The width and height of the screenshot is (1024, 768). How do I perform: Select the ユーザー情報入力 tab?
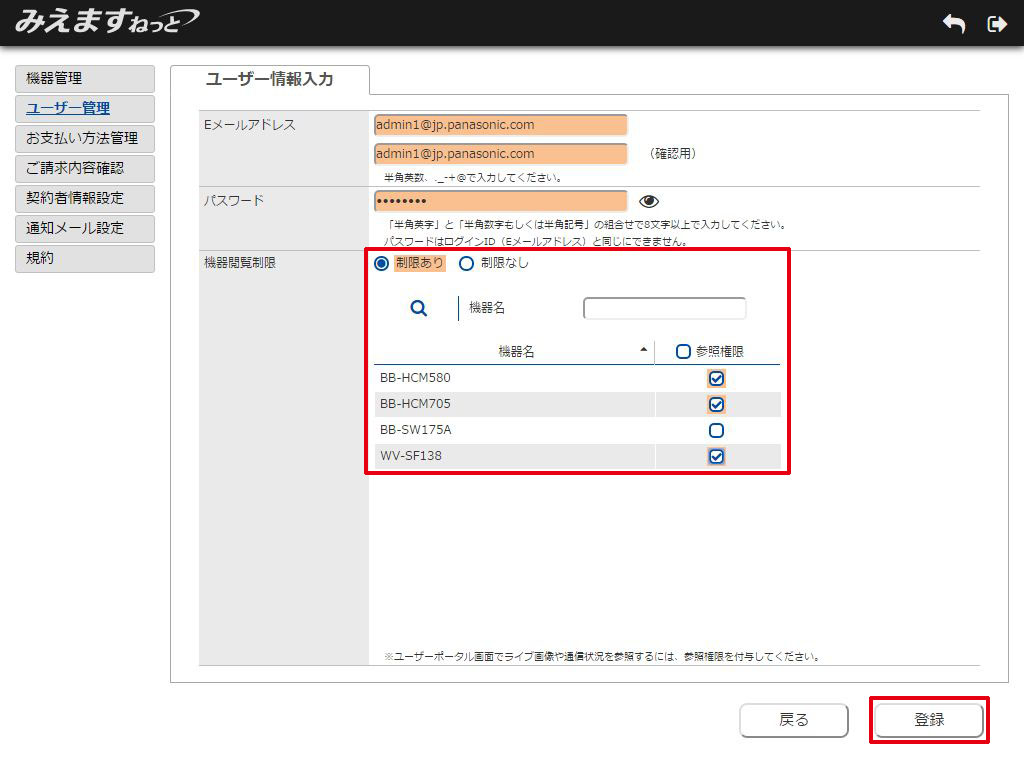269,80
